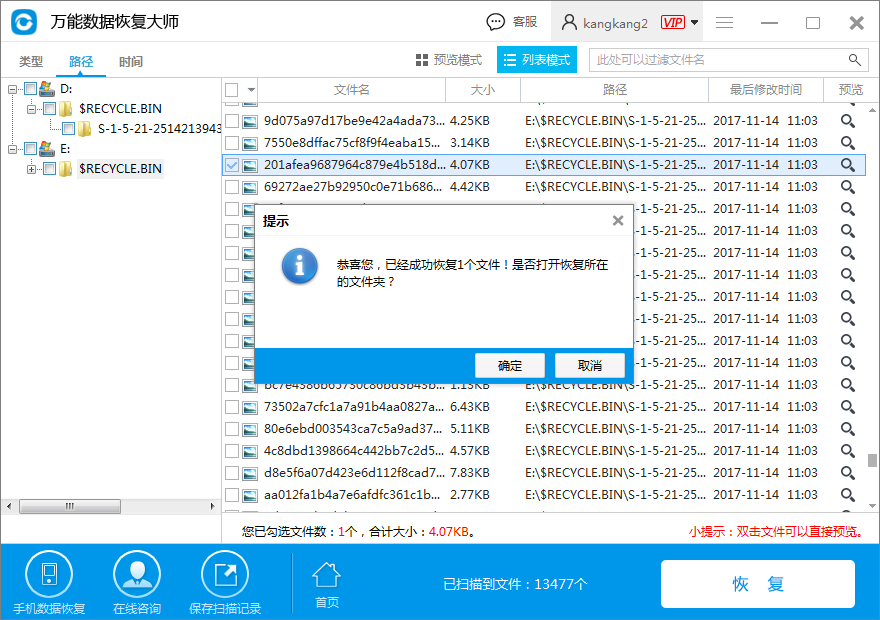Screen dimensions: 880x620
Task: Check the E: drive checkbox in tree
Action: tap(30, 149)
